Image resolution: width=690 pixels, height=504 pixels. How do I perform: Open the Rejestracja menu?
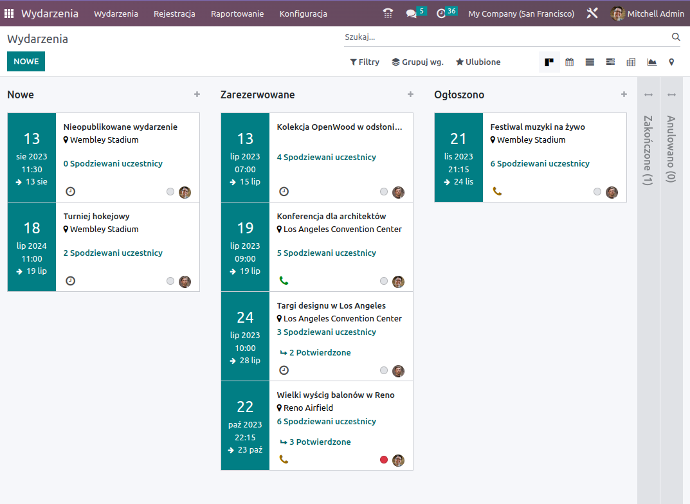(174, 14)
